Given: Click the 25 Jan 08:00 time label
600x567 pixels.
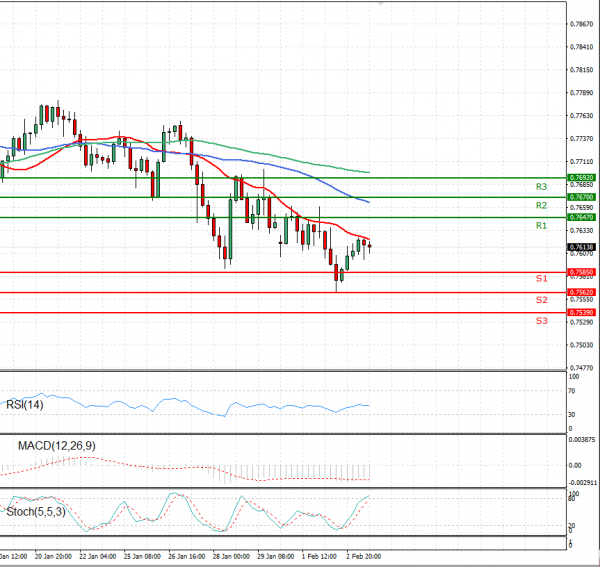Looking at the screenshot, I should point(142,556).
